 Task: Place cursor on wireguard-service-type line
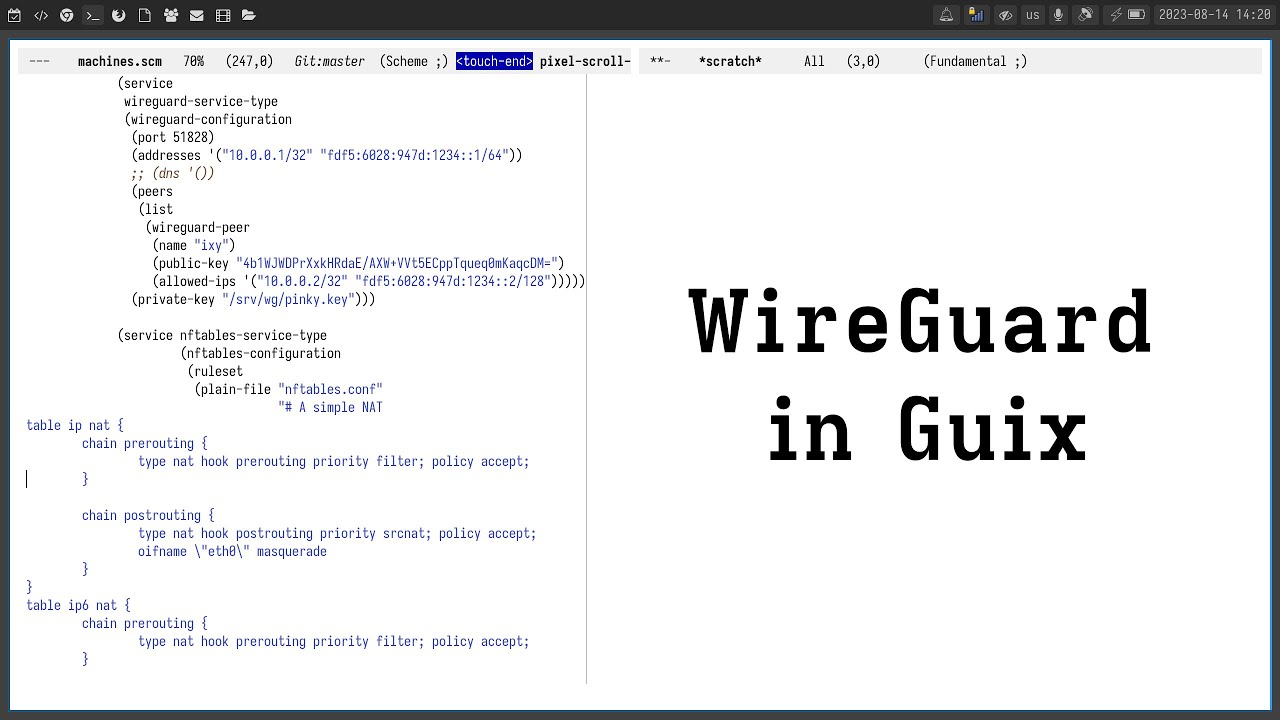(201, 101)
